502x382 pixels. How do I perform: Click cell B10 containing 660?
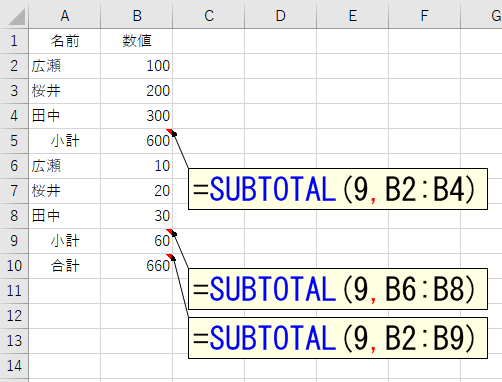click(x=137, y=266)
